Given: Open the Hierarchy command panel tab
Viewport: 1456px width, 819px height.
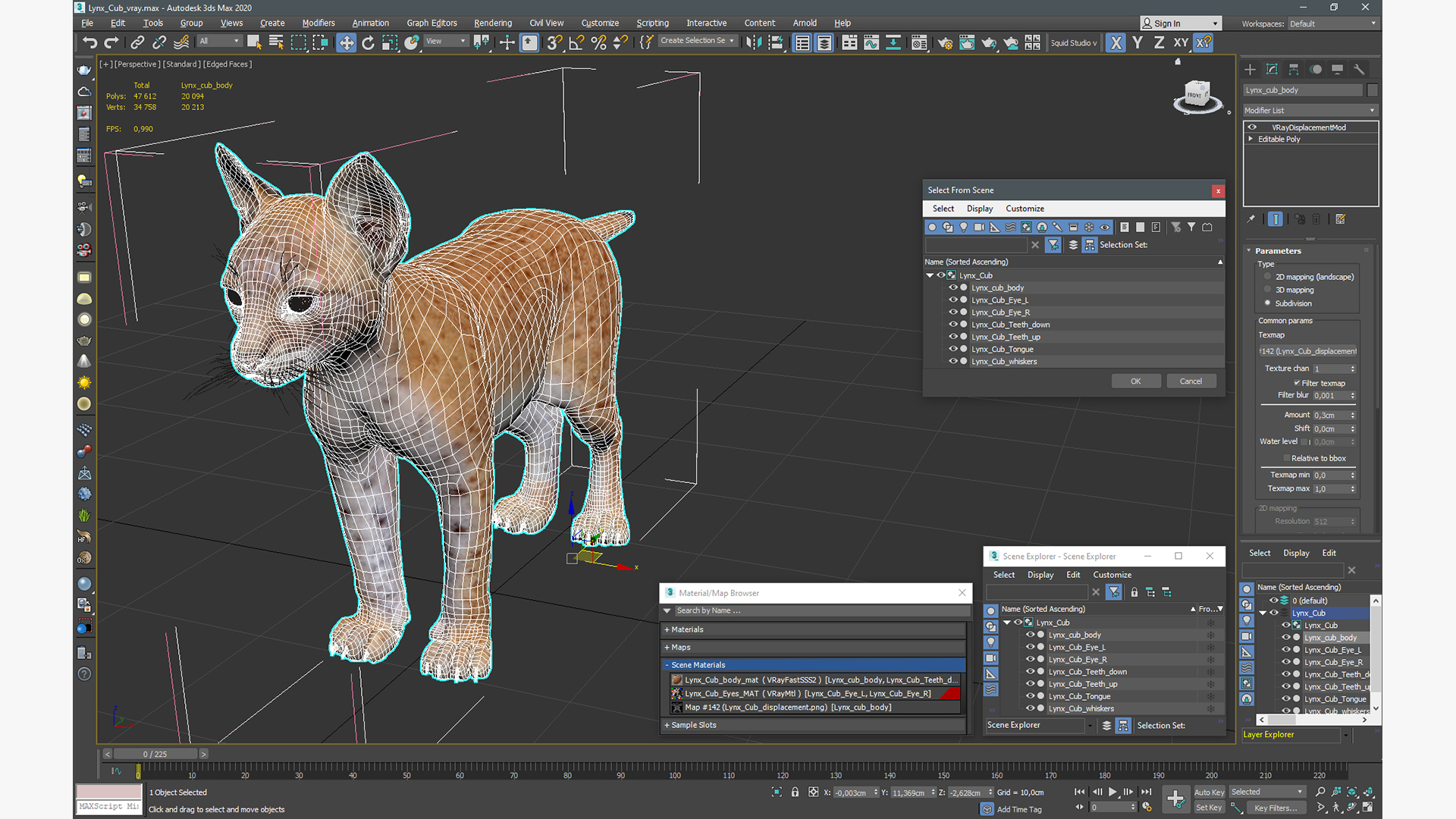Looking at the screenshot, I should click(x=1294, y=69).
